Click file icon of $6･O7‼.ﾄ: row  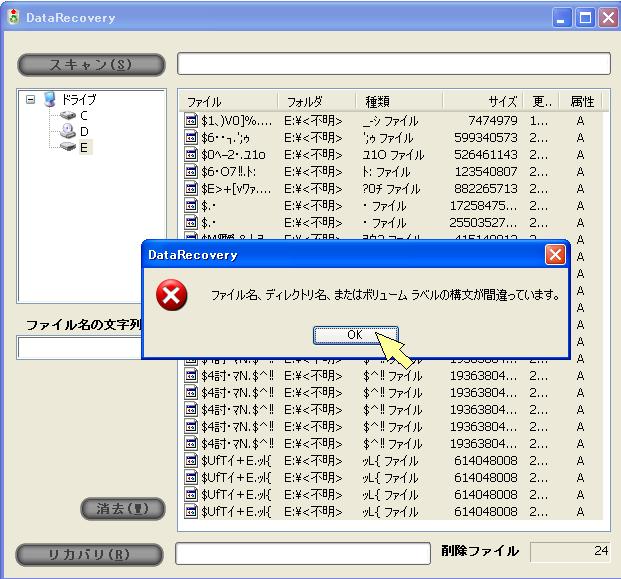point(191,171)
